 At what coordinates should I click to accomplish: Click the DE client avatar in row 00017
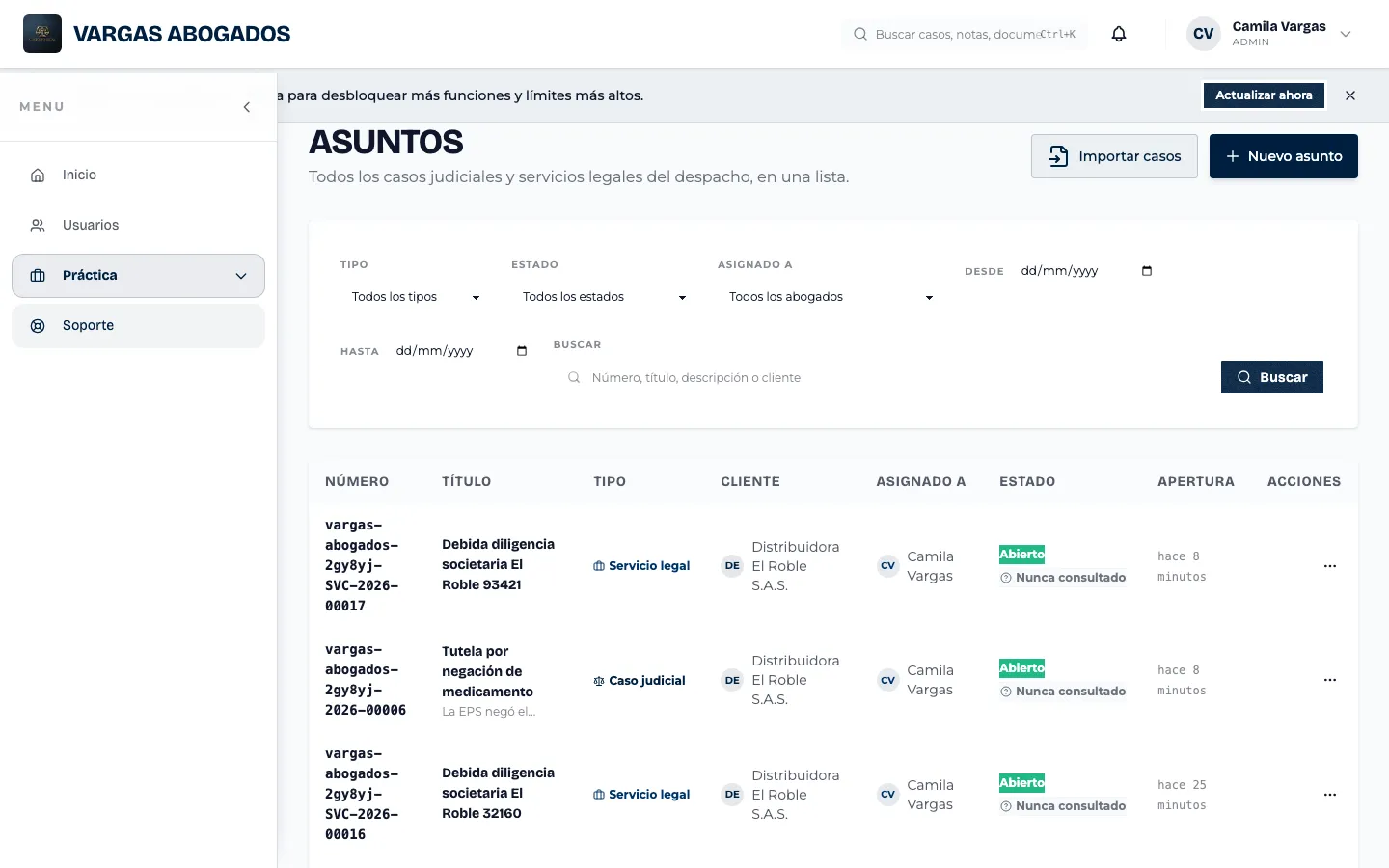click(732, 566)
